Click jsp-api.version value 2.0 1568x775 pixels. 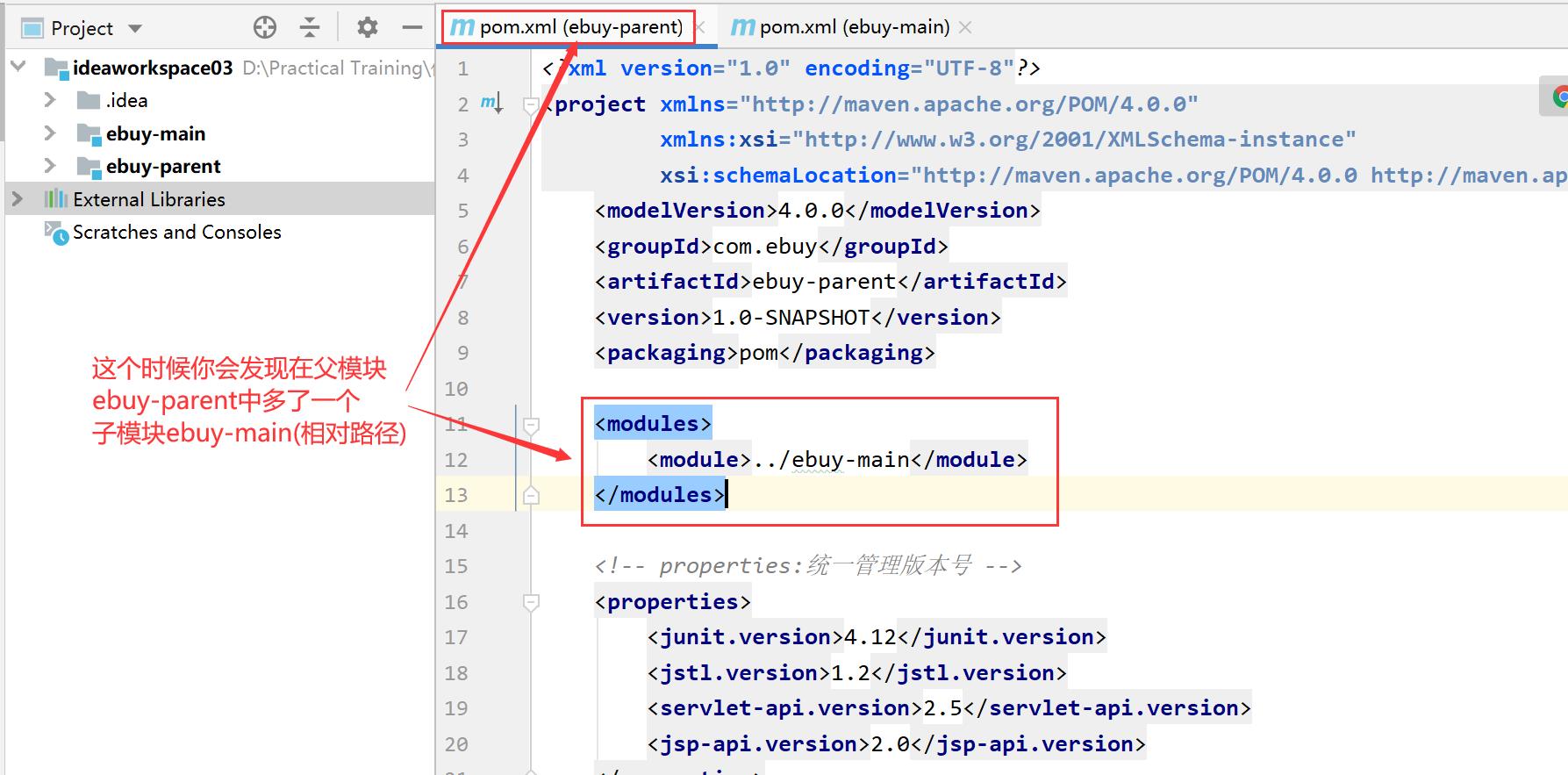890,744
